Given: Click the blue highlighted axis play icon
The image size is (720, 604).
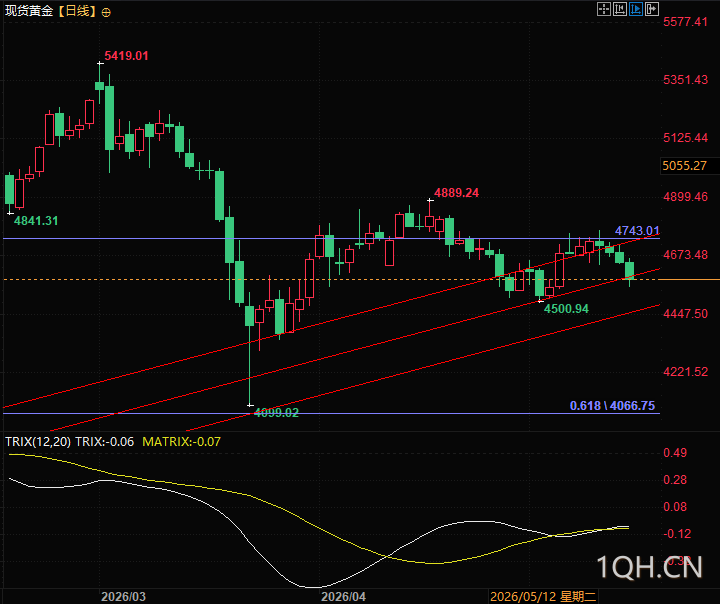Looking at the screenshot, I should [636, 9].
